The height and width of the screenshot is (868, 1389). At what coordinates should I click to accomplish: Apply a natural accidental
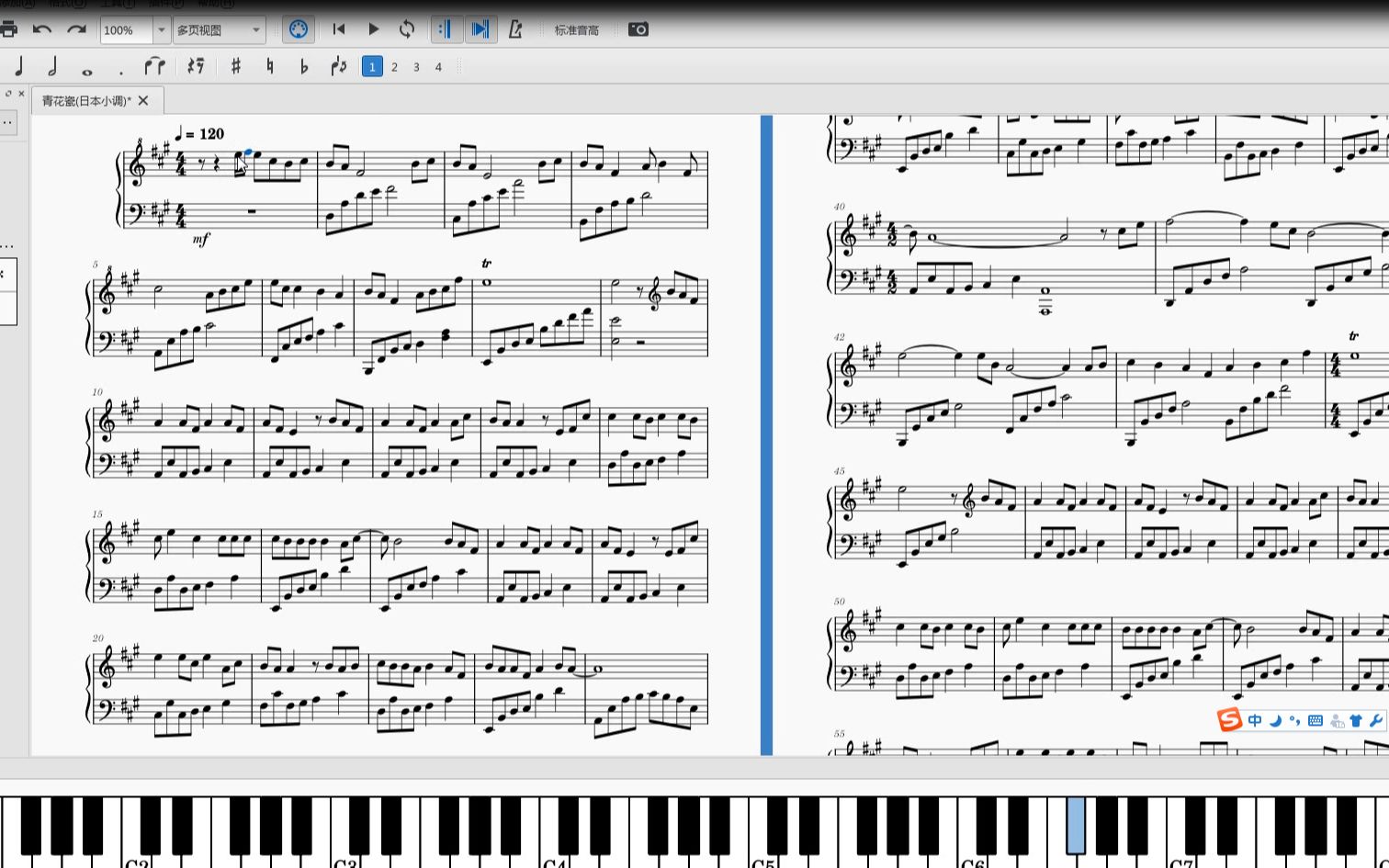(x=270, y=66)
